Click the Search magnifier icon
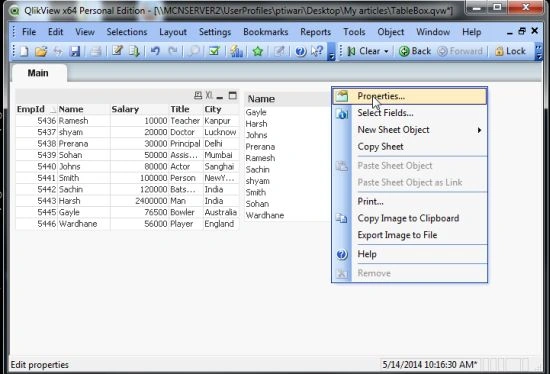The height and width of the screenshot is (374, 550). [x=194, y=51]
